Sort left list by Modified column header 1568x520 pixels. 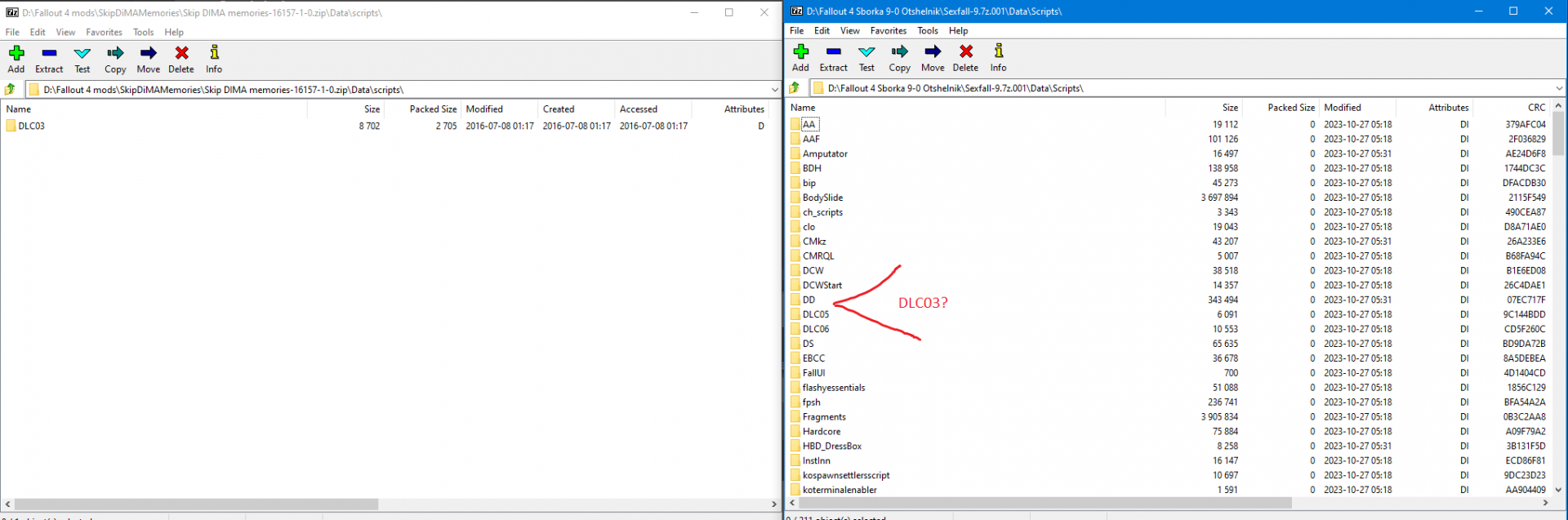click(484, 109)
